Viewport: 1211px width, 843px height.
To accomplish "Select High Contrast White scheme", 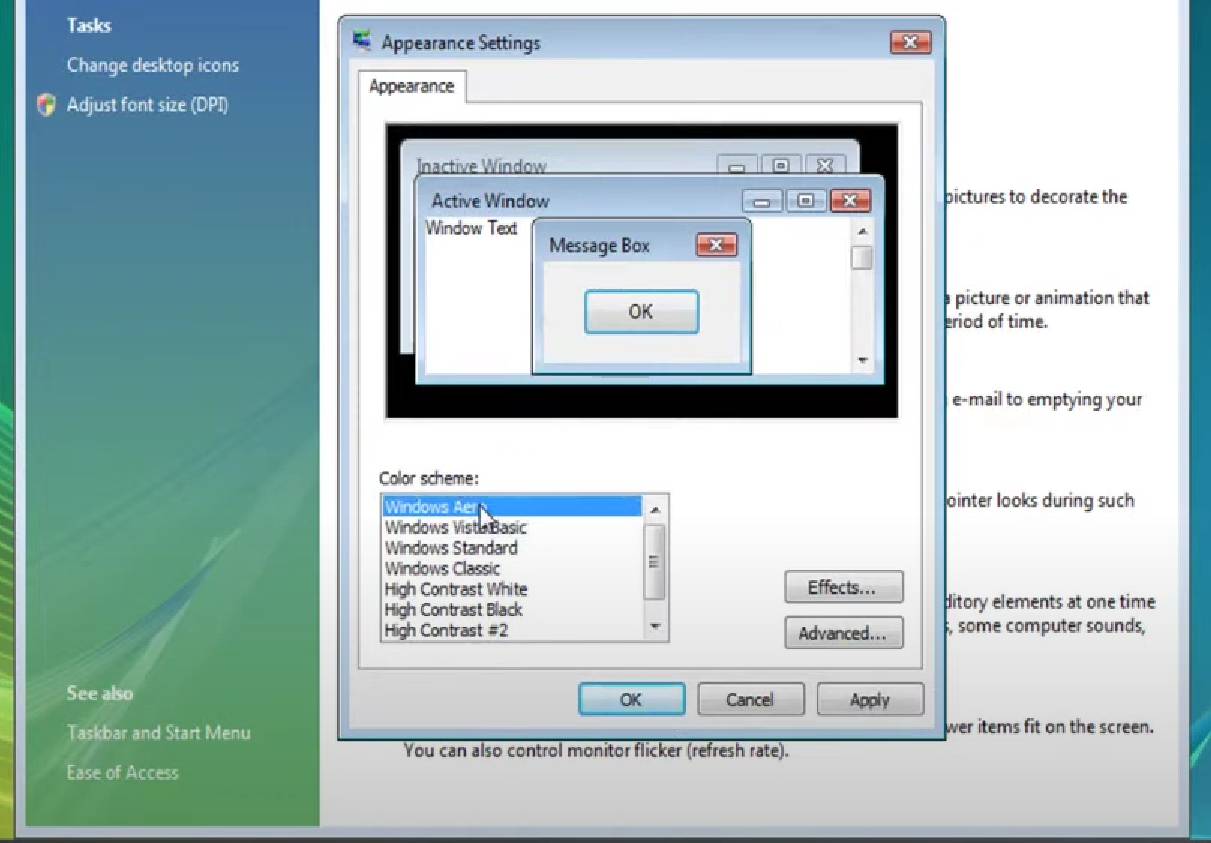I will [512, 589].
